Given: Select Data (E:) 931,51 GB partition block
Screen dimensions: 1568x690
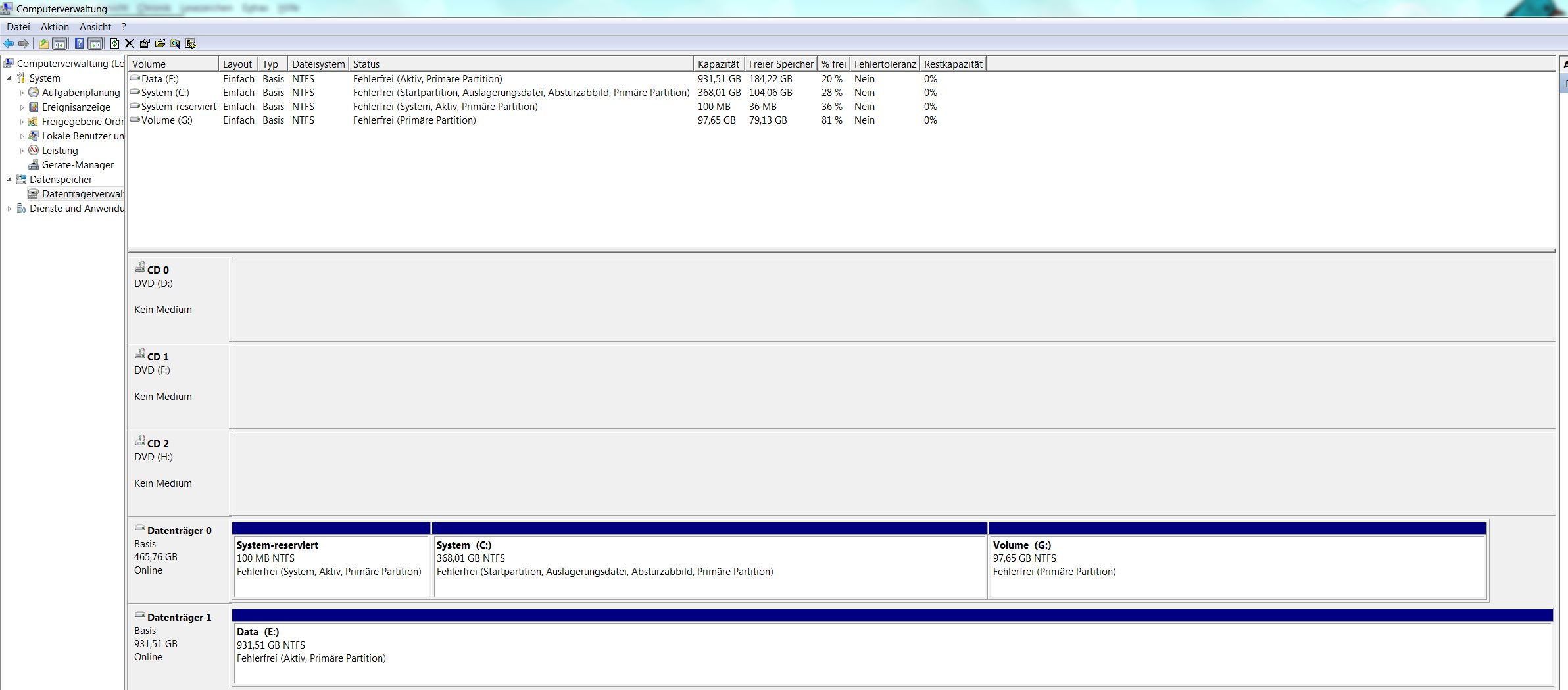Looking at the screenshot, I should pos(893,647).
